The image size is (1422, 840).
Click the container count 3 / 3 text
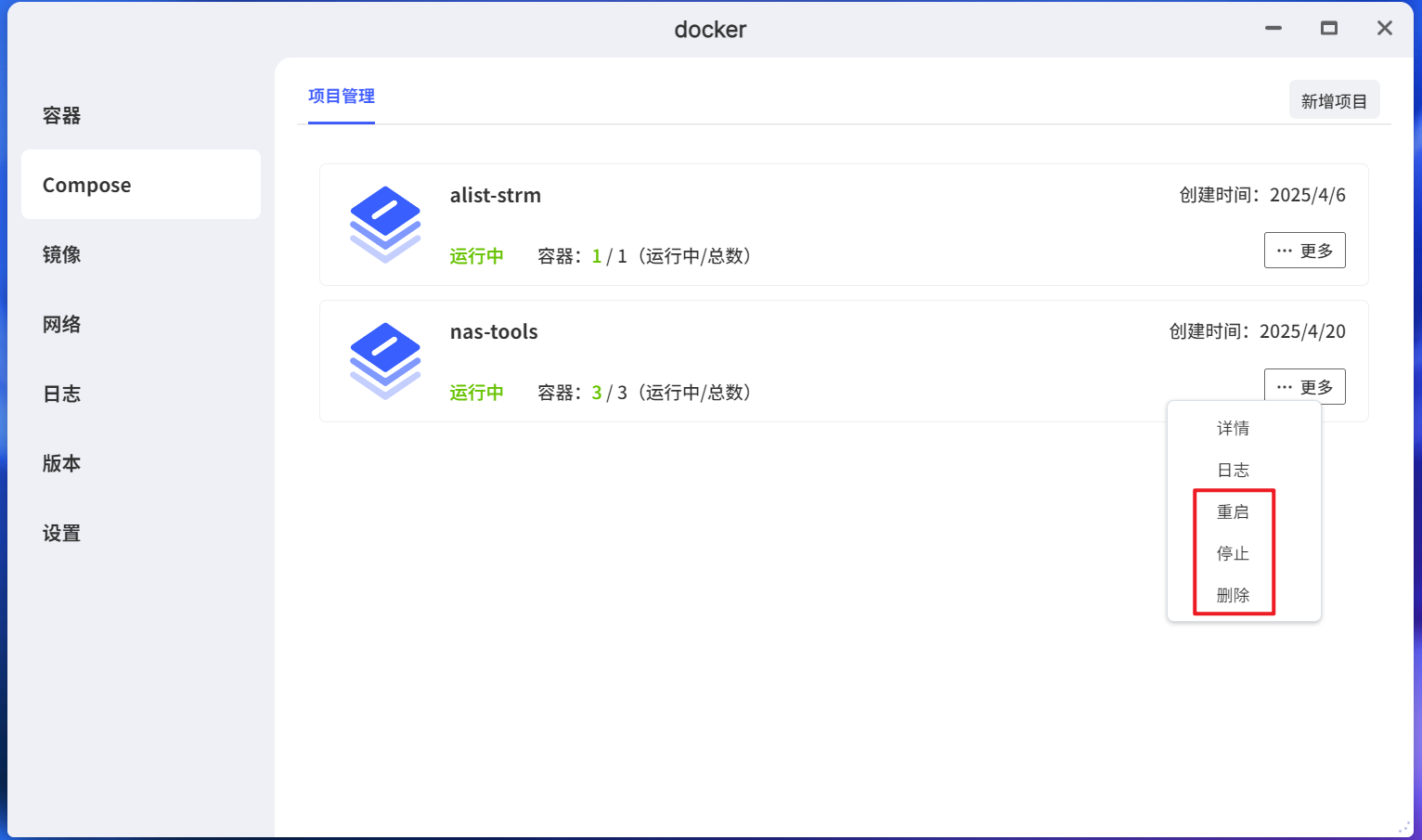tap(610, 393)
